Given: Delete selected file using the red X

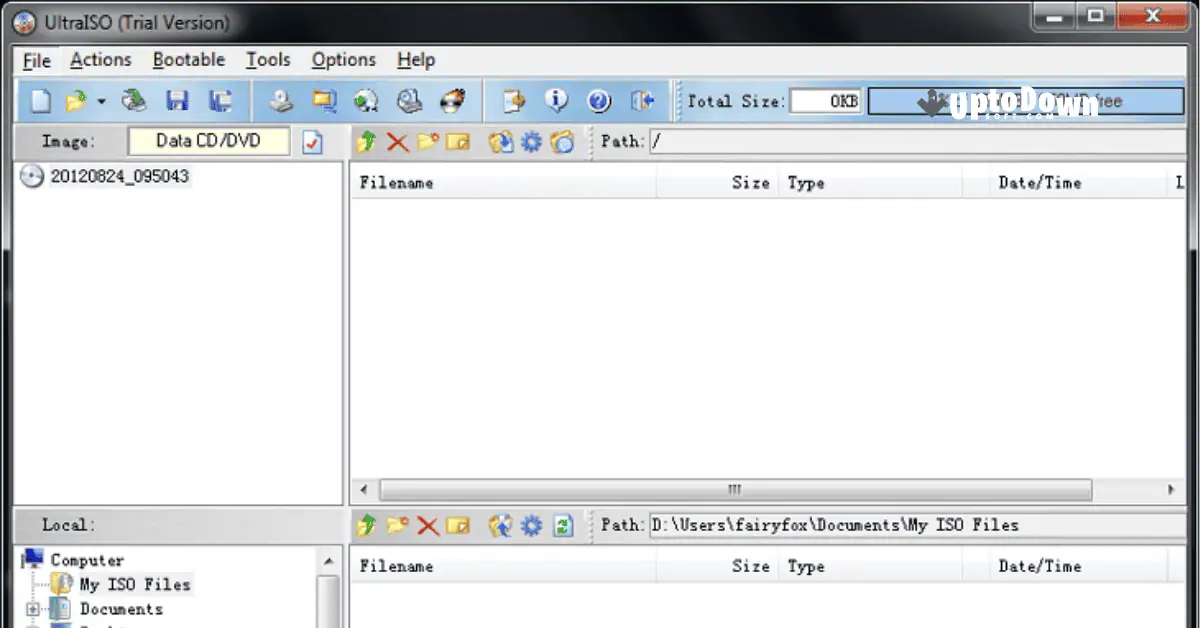Looking at the screenshot, I should coord(396,141).
